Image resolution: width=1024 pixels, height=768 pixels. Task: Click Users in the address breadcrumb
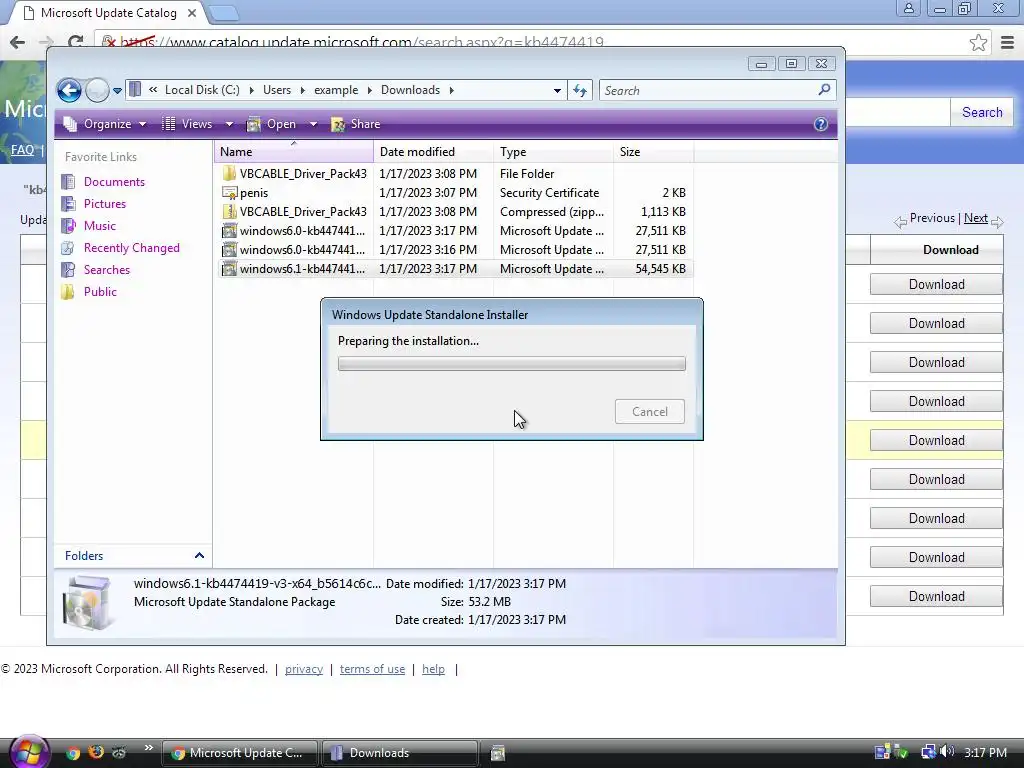[277, 90]
